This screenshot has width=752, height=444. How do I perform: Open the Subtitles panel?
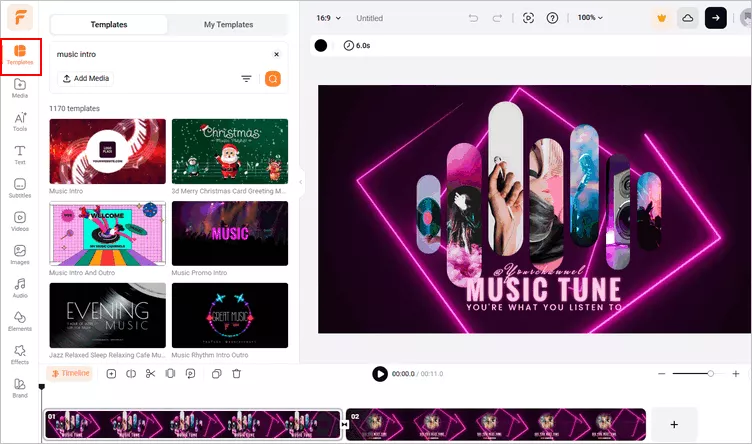(x=20, y=188)
